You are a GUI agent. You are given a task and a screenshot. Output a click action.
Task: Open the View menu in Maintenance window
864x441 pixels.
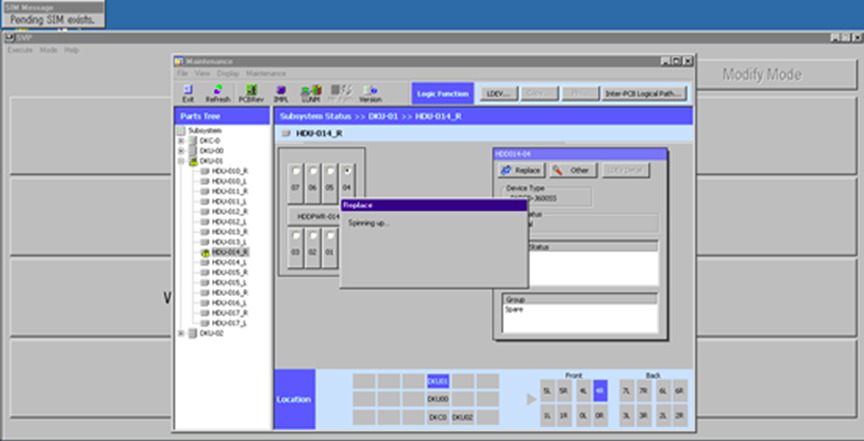(x=201, y=73)
